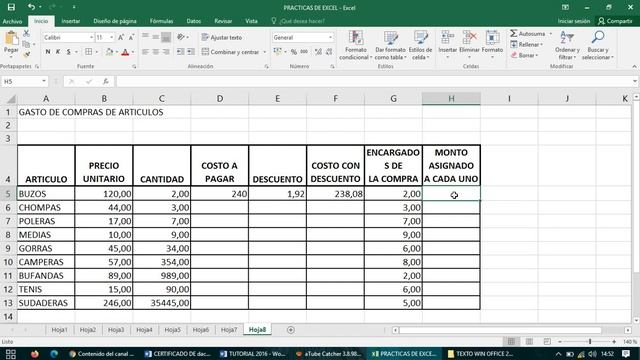Toggle bold (N) formatting
This screenshot has width=640, height=360.
48,52
